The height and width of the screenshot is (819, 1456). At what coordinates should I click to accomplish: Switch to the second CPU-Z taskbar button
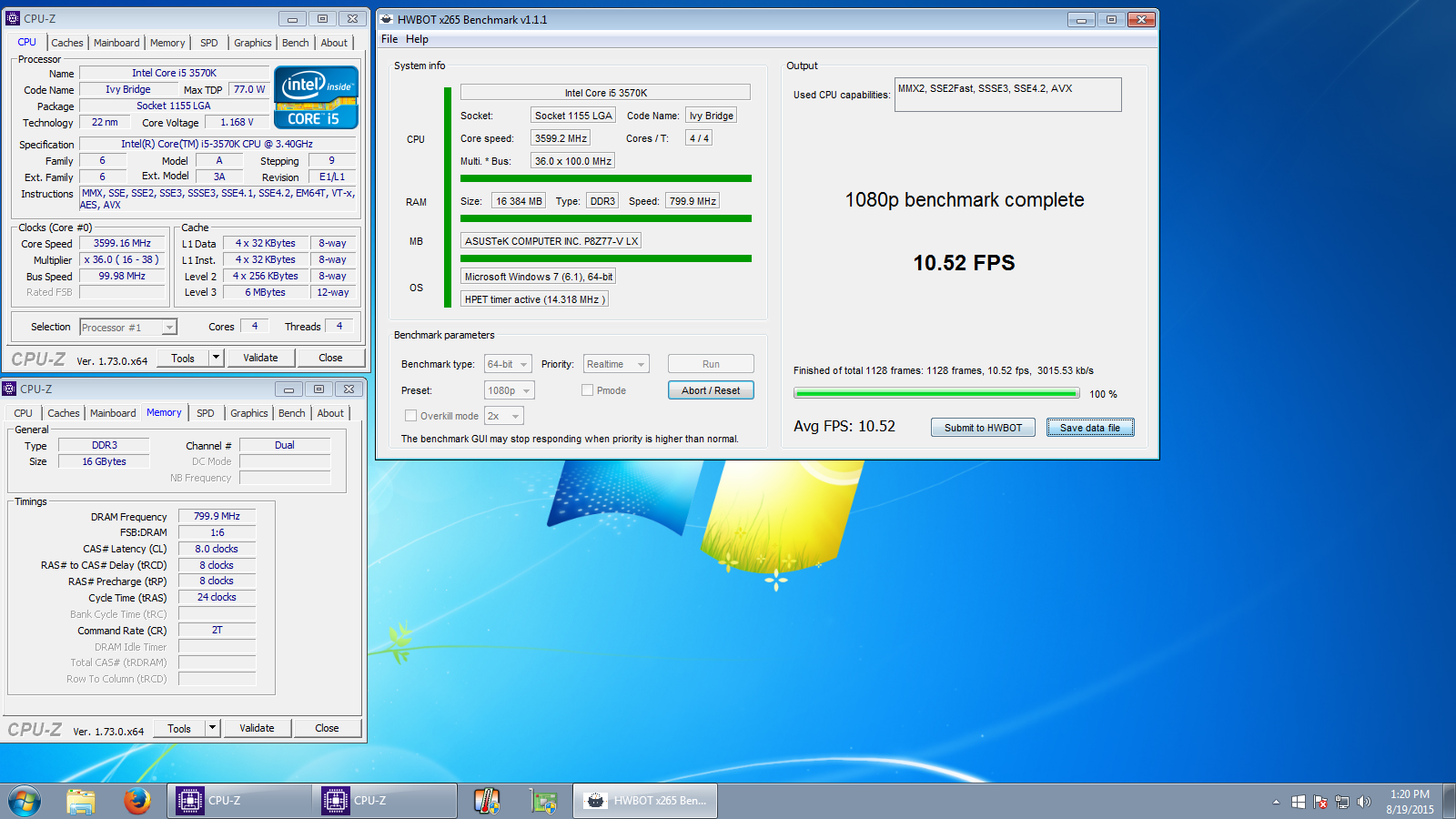385,801
